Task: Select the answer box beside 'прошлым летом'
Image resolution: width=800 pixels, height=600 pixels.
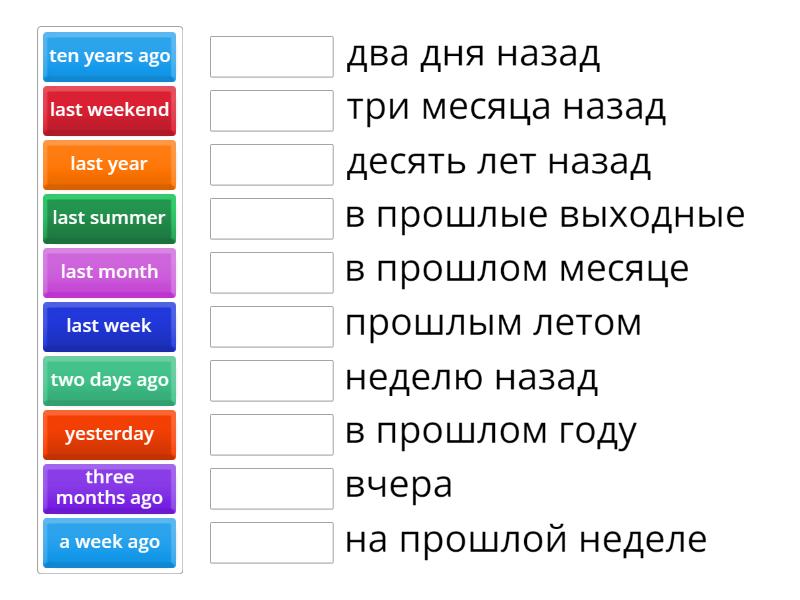Action: pyautogui.click(x=272, y=326)
